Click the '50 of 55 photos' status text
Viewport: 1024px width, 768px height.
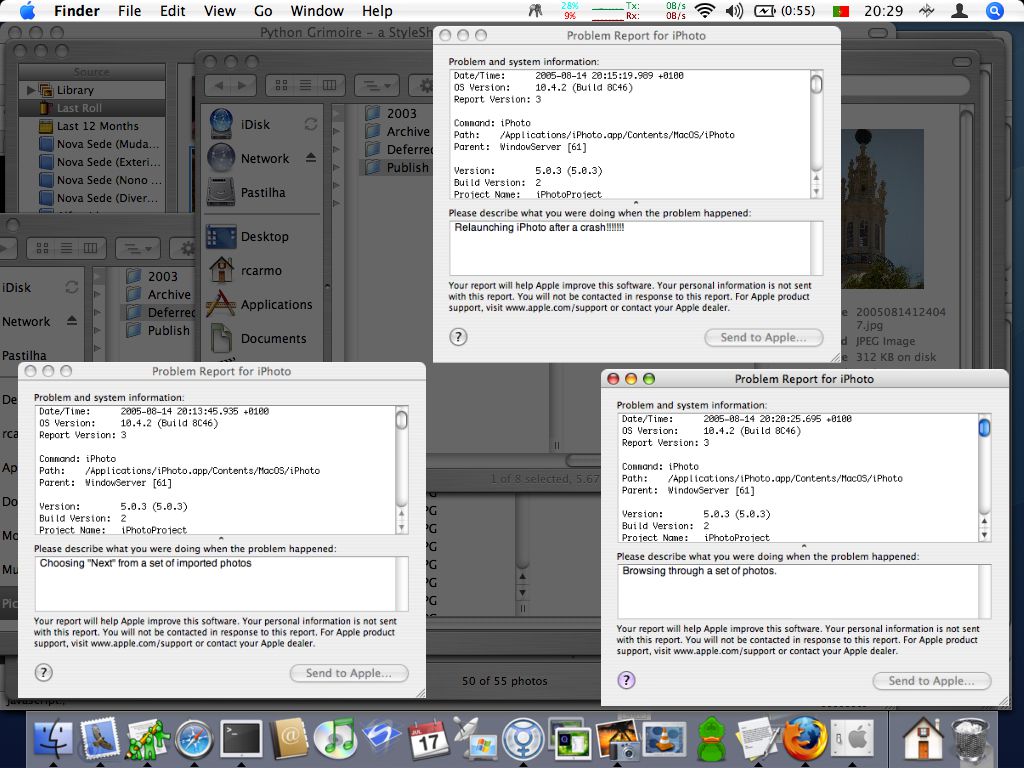(505, 680)
